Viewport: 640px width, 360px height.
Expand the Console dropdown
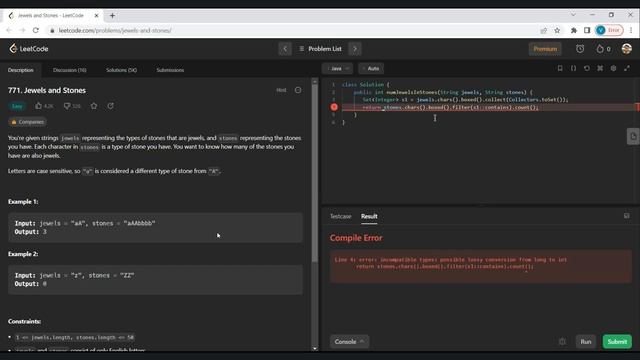click(x=349, y=342)
